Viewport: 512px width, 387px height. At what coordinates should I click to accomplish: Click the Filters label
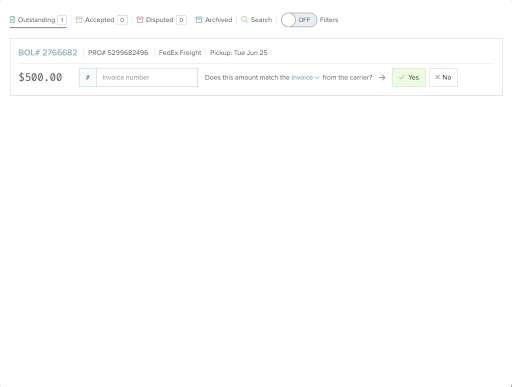click(329, 20)
